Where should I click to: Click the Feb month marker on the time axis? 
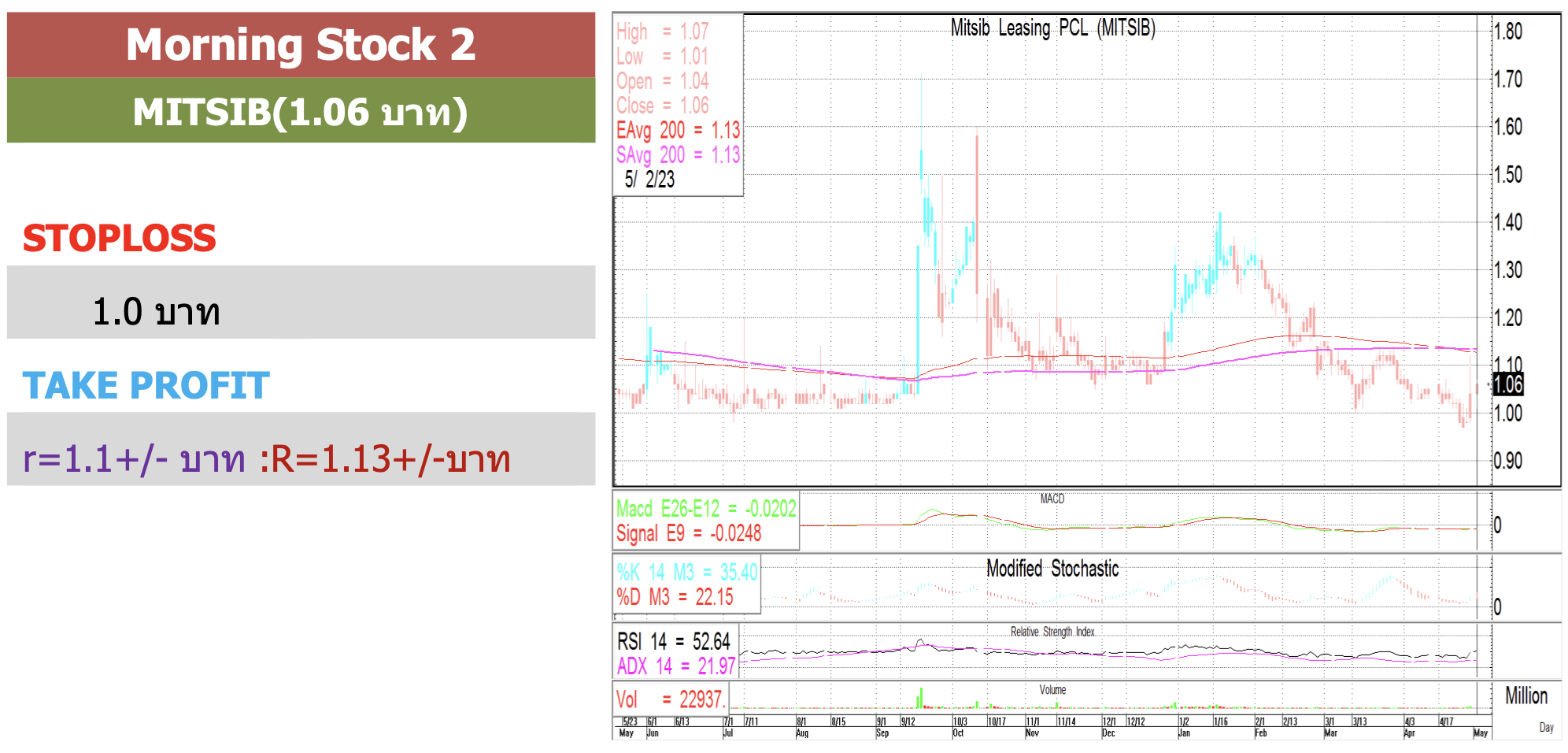tap(1261, 733)
